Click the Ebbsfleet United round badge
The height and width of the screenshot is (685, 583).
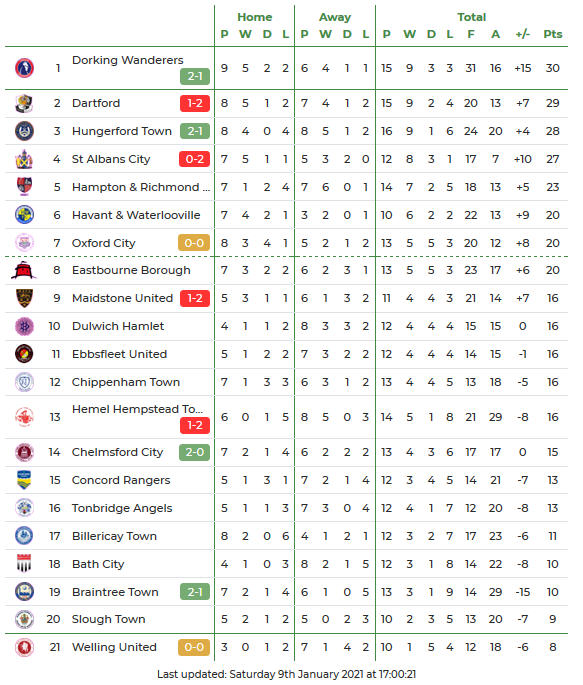pos(24,354)
